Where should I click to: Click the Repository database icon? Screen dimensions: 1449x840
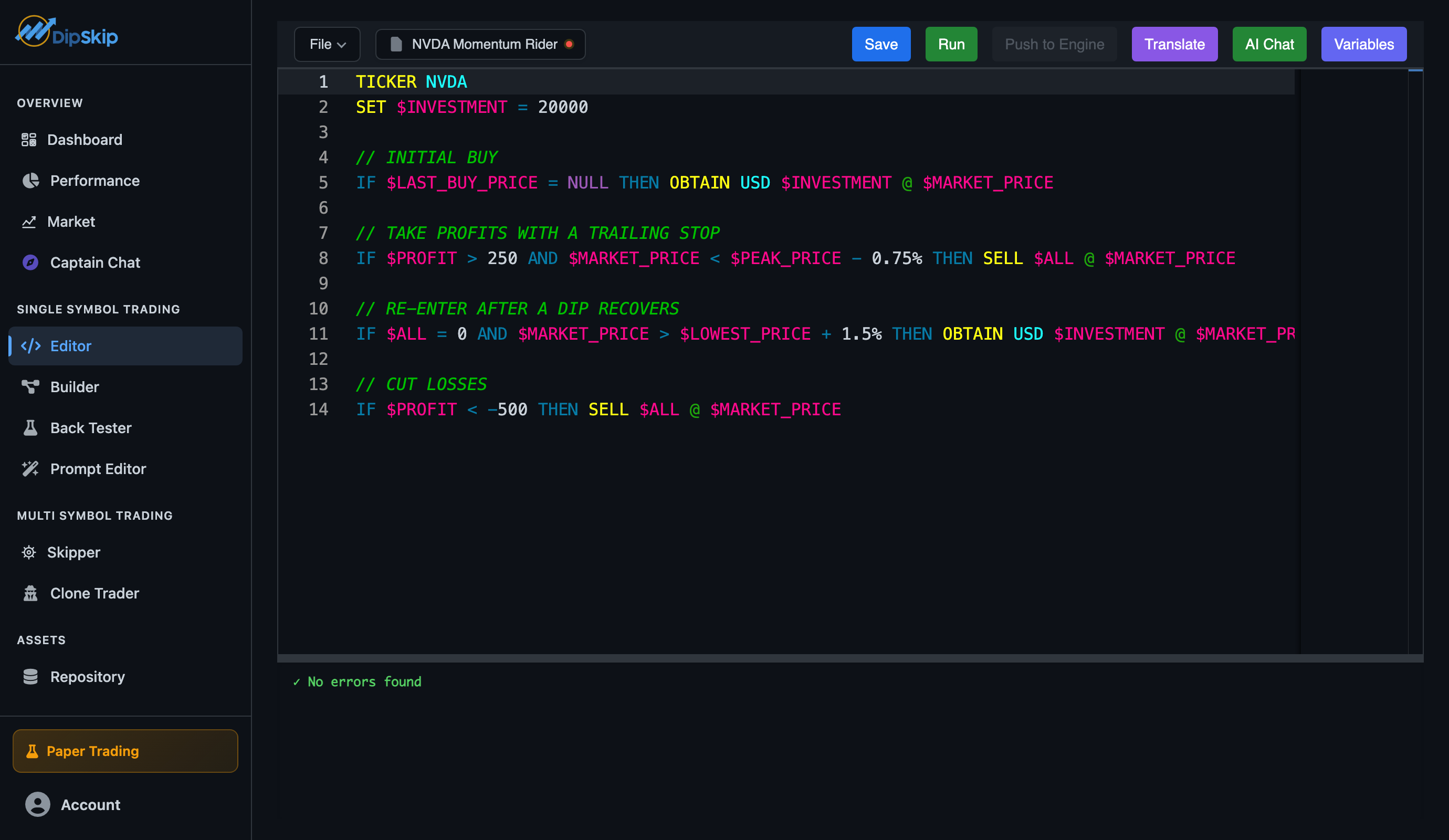coord(30,676)
